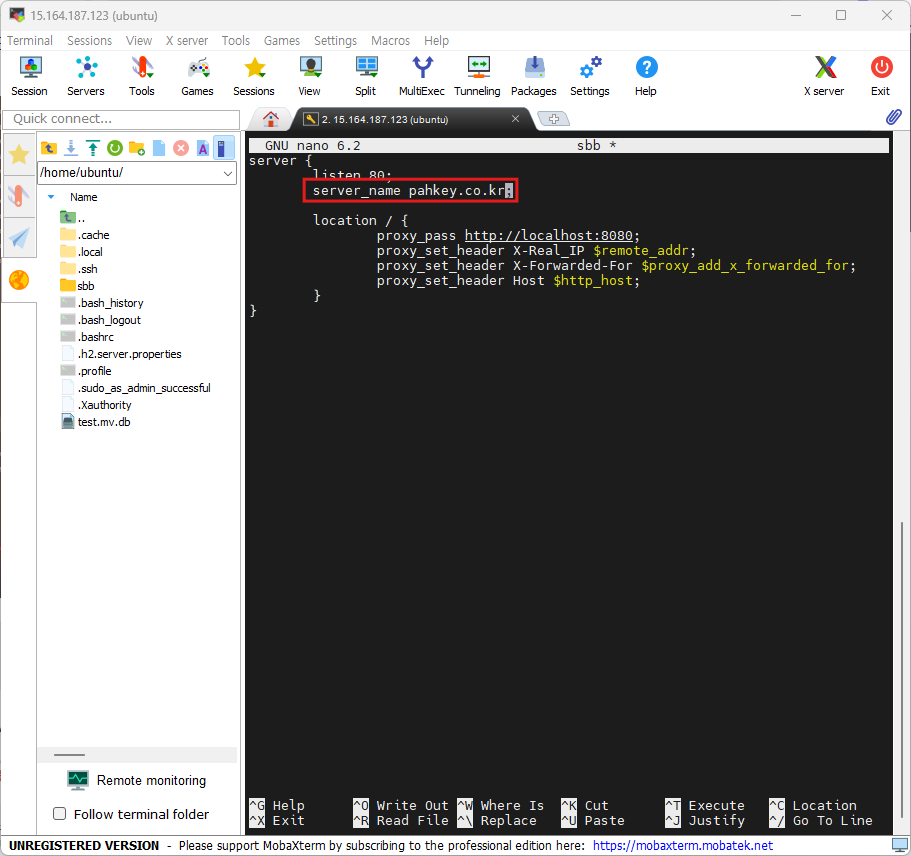This screenshot has width=911, height=856.
Task: Open the paper plane macros sidebar tab
Action: 19,238
